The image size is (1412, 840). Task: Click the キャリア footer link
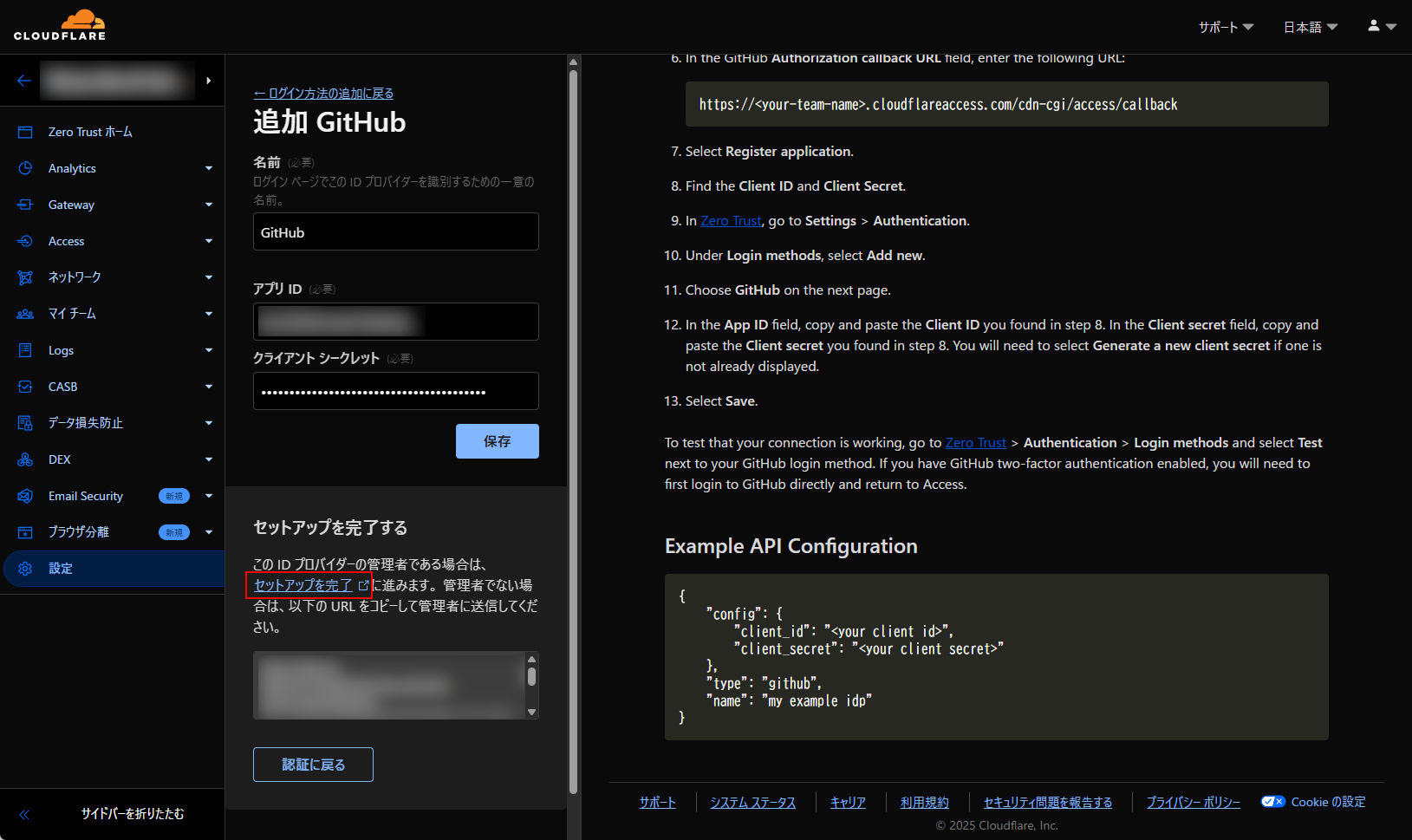coord(848,803)
